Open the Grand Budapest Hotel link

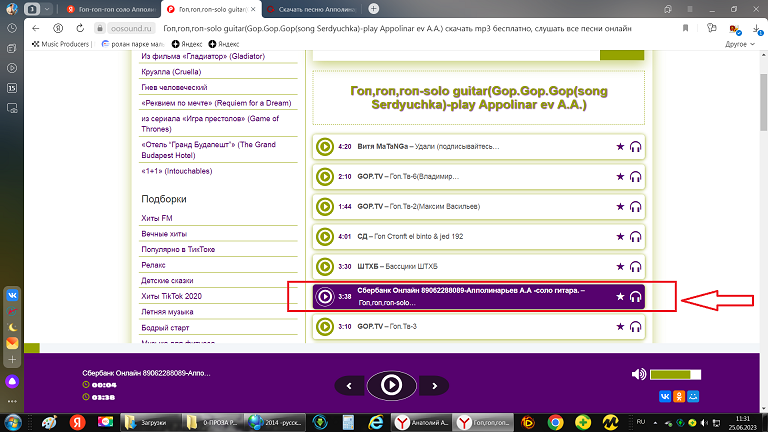tap(208, 150)
